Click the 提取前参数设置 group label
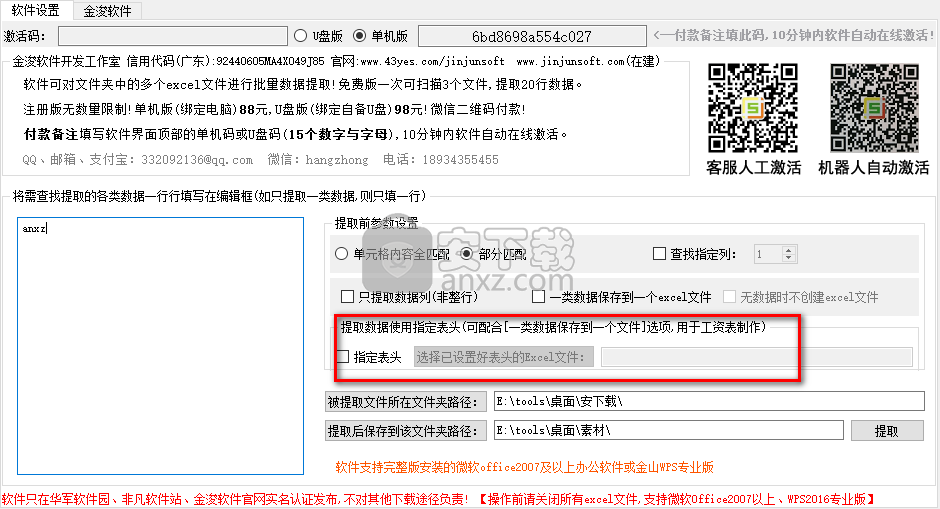This screenshot has height=509, width=940. coord(376,223)
